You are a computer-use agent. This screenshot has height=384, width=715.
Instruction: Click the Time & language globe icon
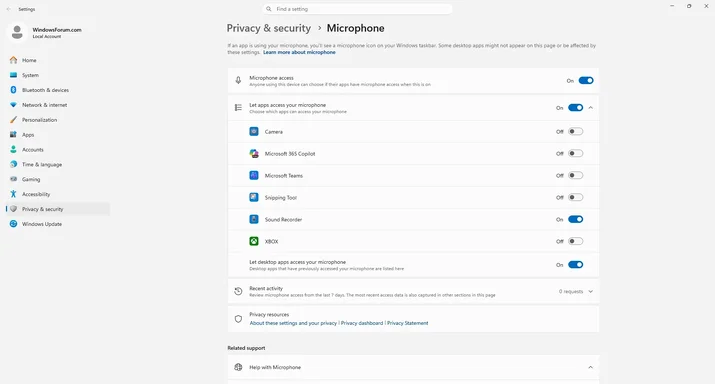click(14, 164)
